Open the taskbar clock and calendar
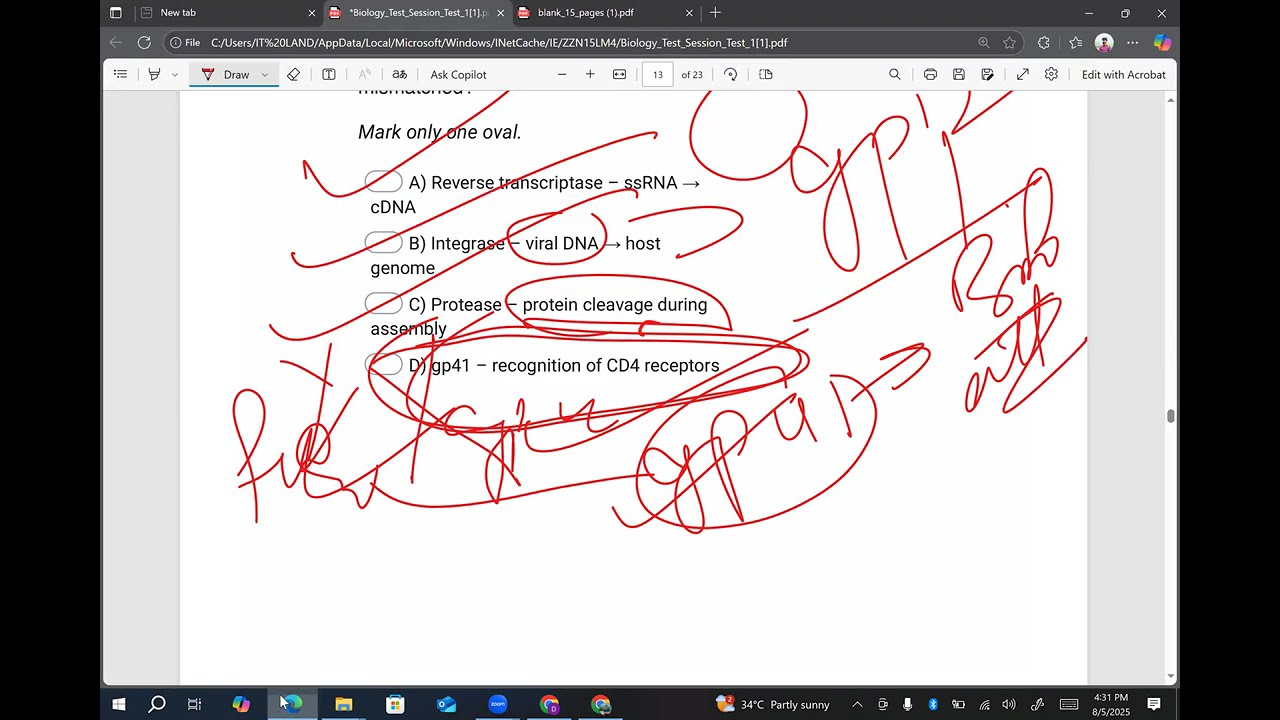The image size is (1280, 720). [1111, 704]
